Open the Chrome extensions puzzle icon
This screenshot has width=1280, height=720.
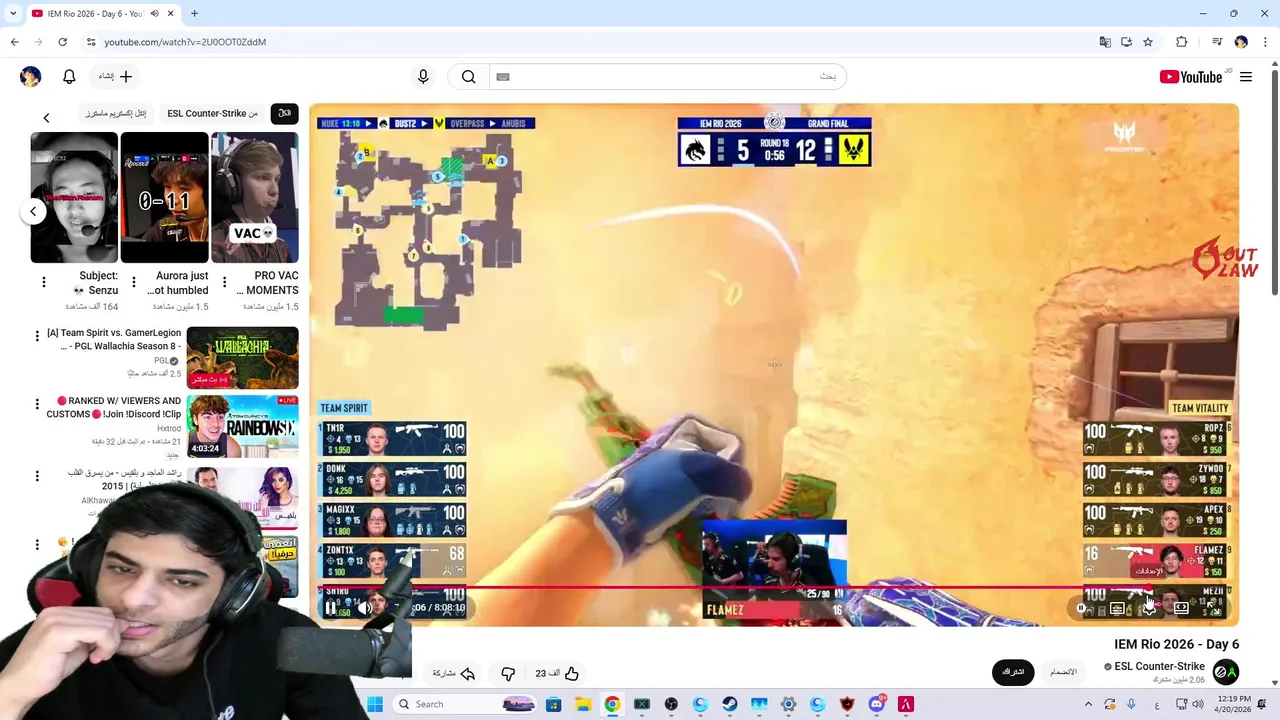(1181, 42)
